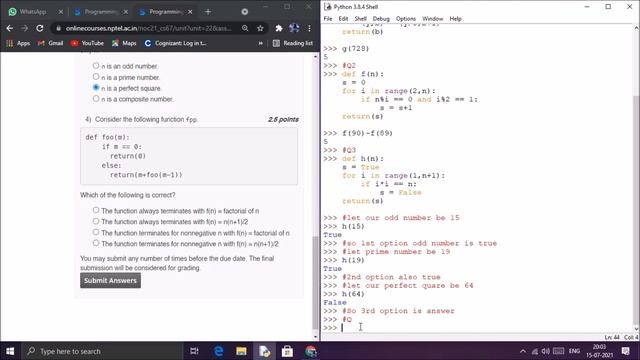The width and height of the screenshot is (640, 360).
Task: Select 'n is an odd number' option
Action: point(96,66)
